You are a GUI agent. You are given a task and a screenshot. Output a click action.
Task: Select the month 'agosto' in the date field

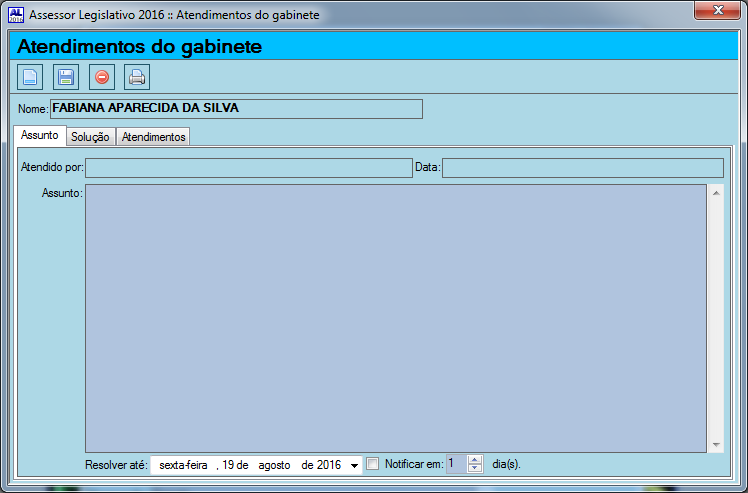[x=274, y=465]
